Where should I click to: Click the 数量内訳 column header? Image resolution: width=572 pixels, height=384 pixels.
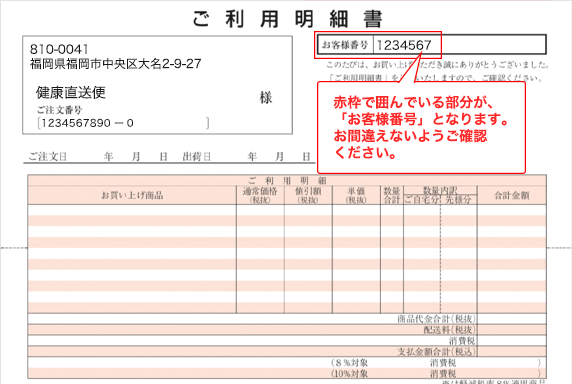[440, 190]
